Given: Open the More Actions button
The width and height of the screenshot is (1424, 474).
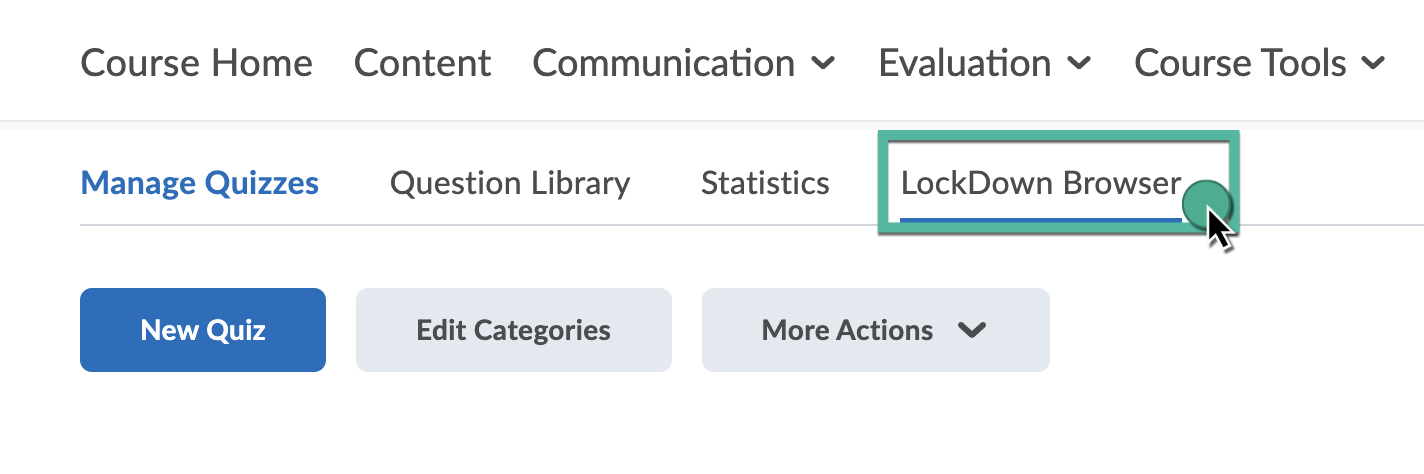Looking at the screenshot, I should point(847,330).
